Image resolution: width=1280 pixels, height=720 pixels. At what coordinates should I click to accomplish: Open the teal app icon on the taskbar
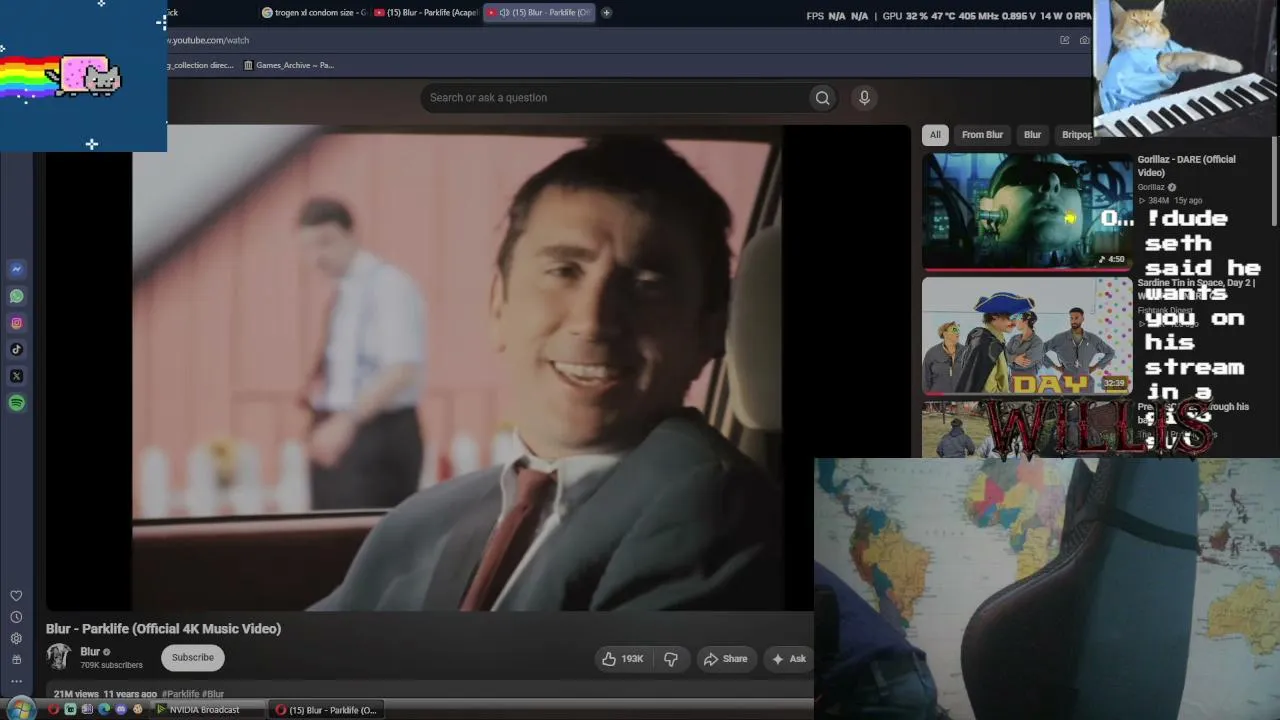(70, 710)
